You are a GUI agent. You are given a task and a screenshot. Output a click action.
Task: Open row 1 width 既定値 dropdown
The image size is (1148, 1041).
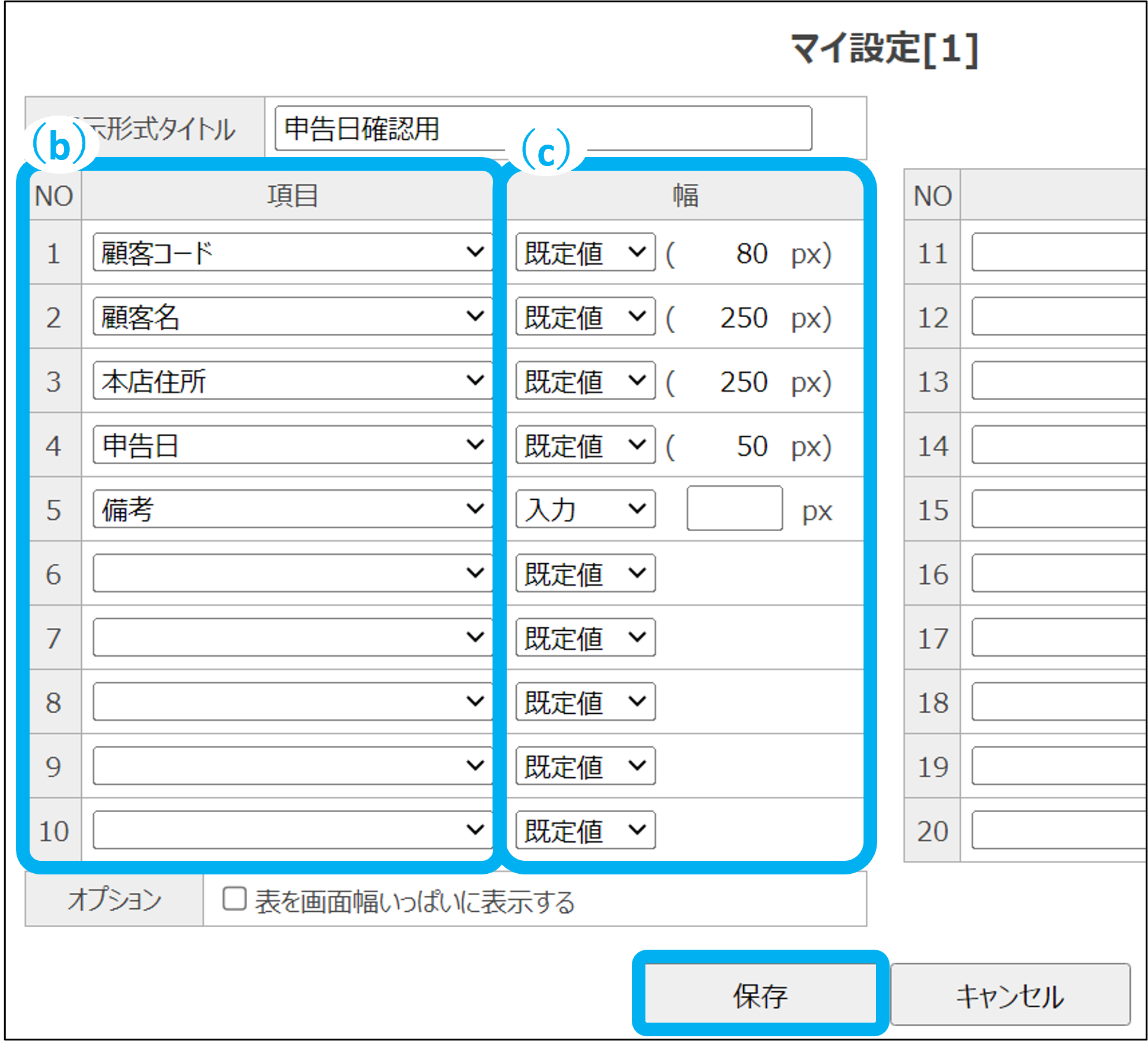(585, 253)
